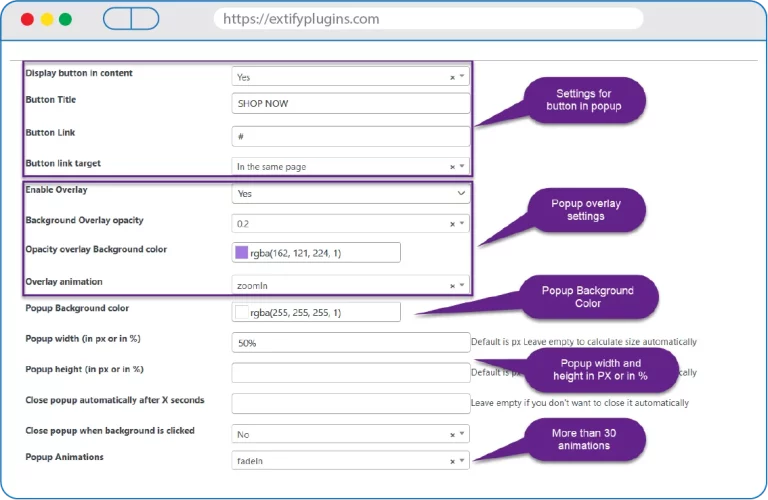Click the pill-shaped toggle in browser bar
Viewport: 768px width, 500px height.
131,19
